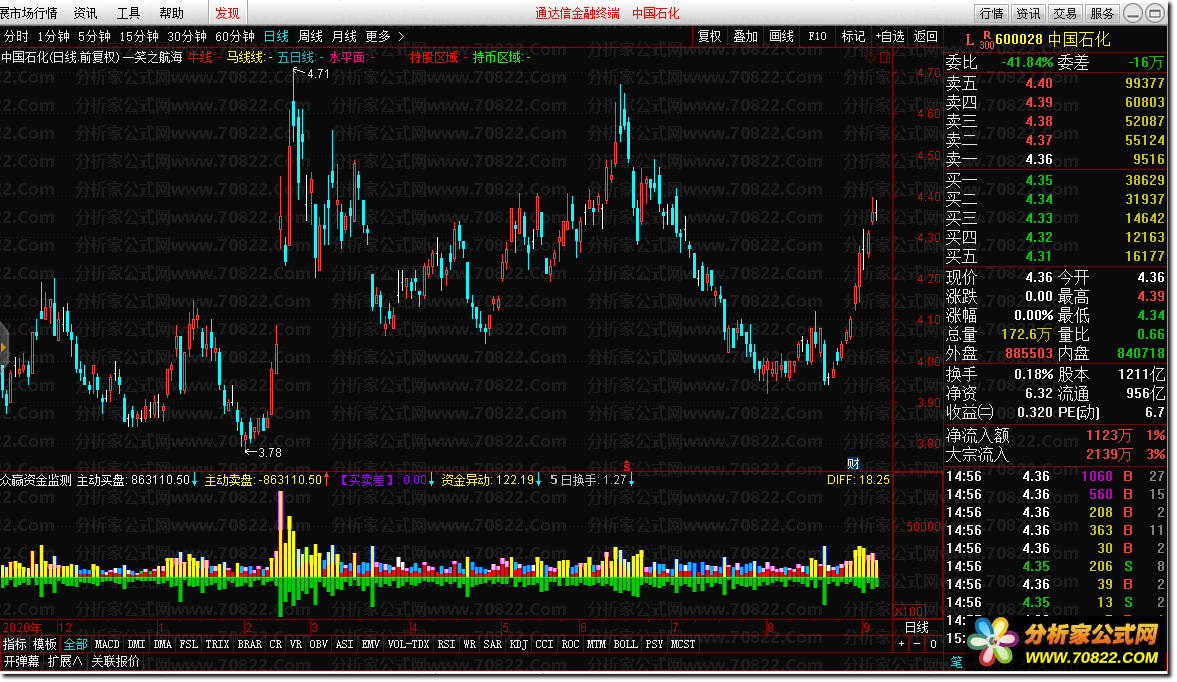Click the red L tag beside stock code
Image resolution: width=1177 pixels, height=682 pixels.
click(x=969, y=40)
